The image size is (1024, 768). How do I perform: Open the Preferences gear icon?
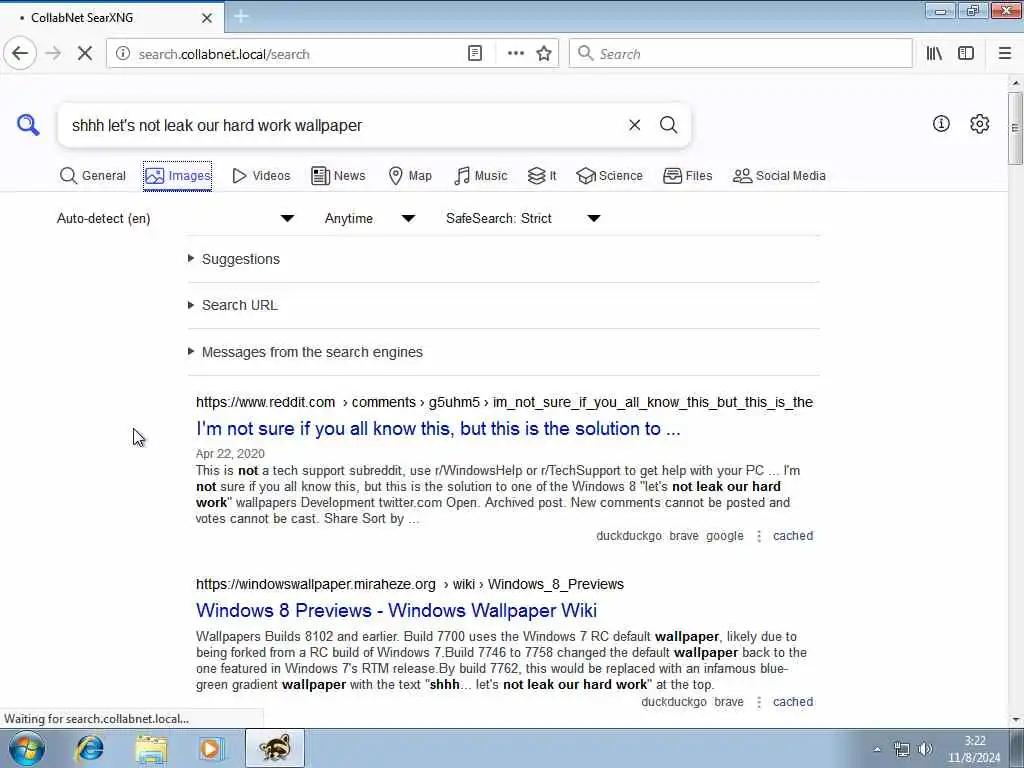tap(980, 123)
